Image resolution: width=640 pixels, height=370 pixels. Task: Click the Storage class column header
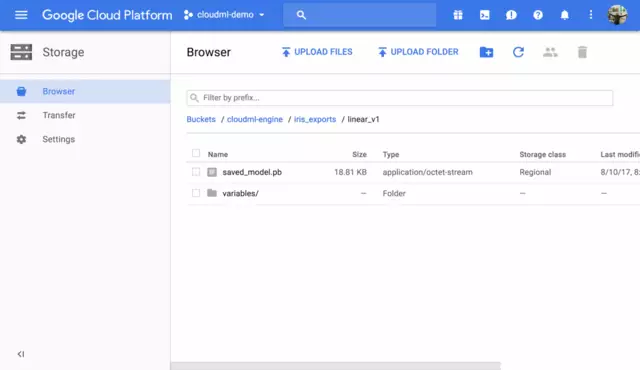[x=542, y=155]
